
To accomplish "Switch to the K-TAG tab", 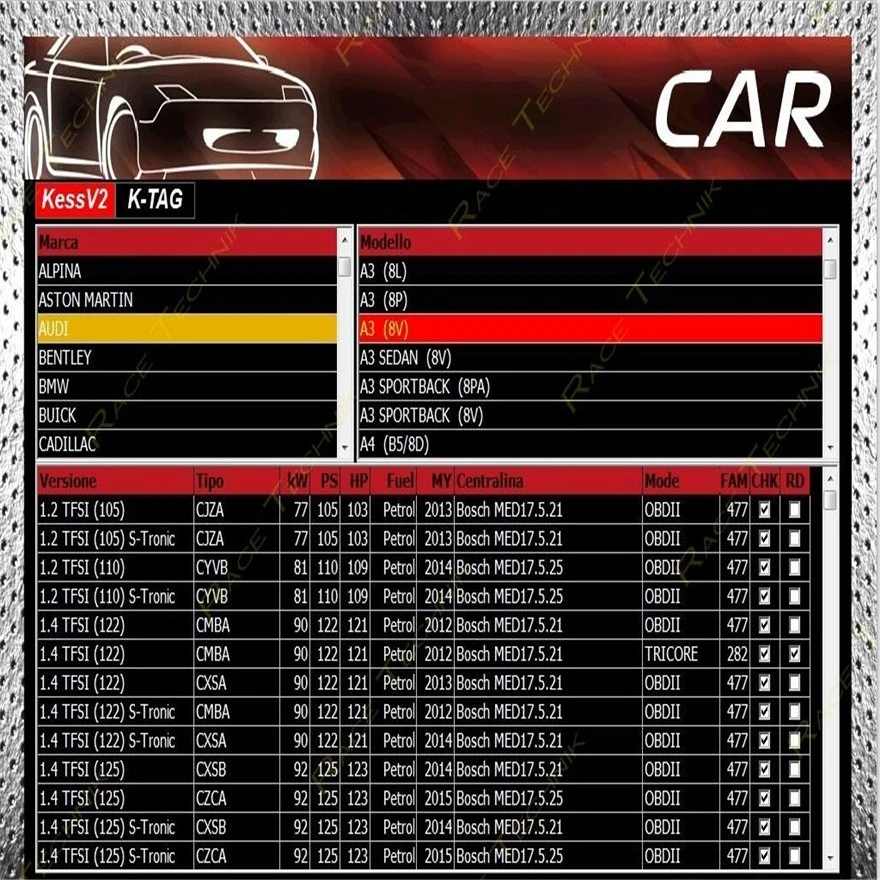I will click(155, 200).
